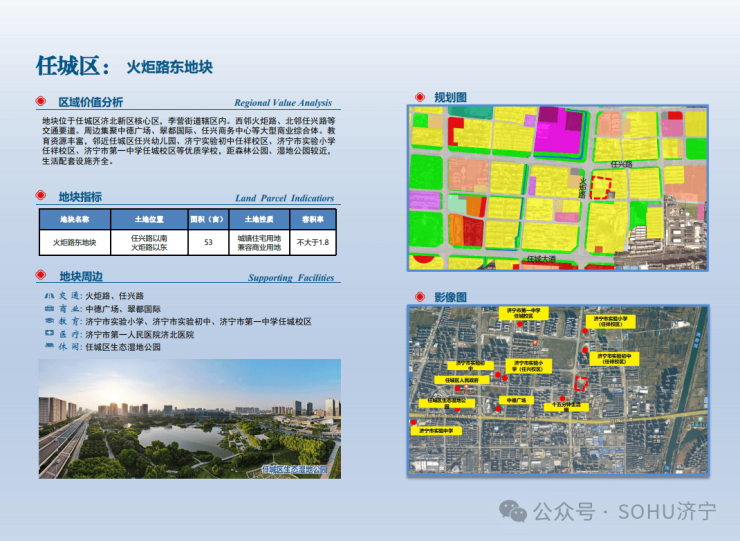Viewport: 740px width, 541px height.
Task: Click the graduation cap icon beside 教育
Action: [49, 321]
